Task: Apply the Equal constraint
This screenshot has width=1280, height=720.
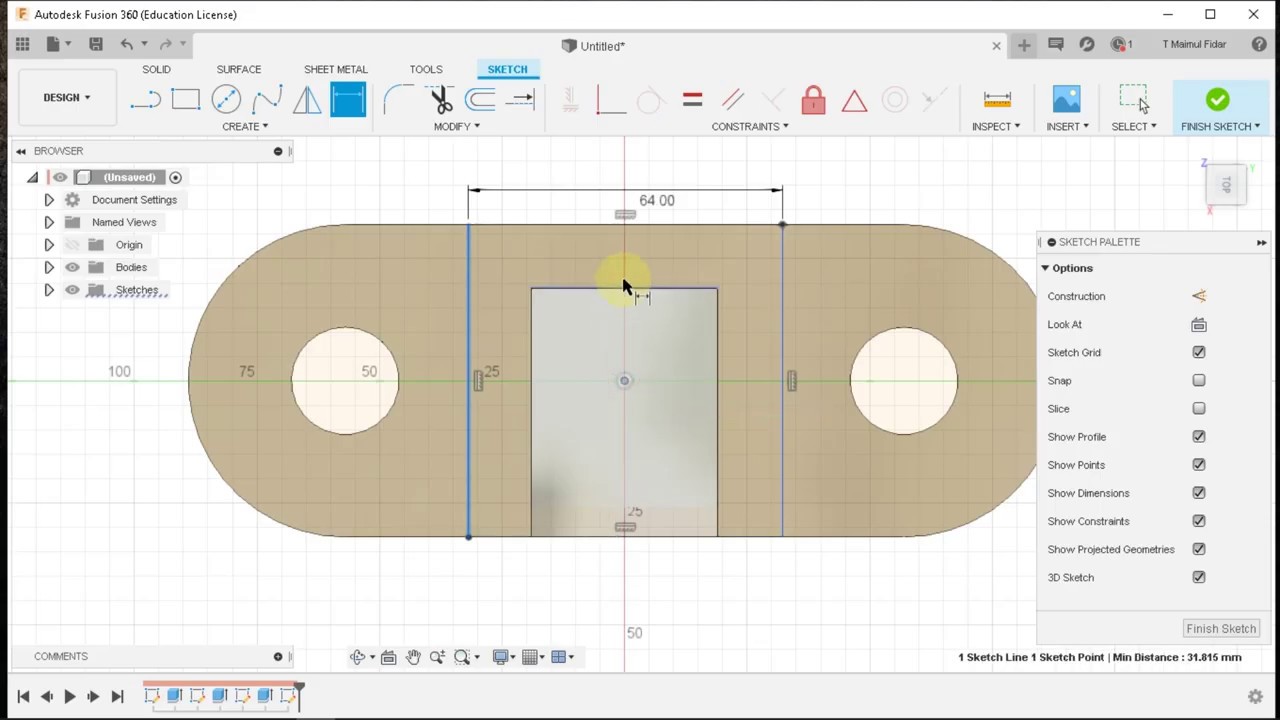Action: pyautogui.click(x=692, y=99)
